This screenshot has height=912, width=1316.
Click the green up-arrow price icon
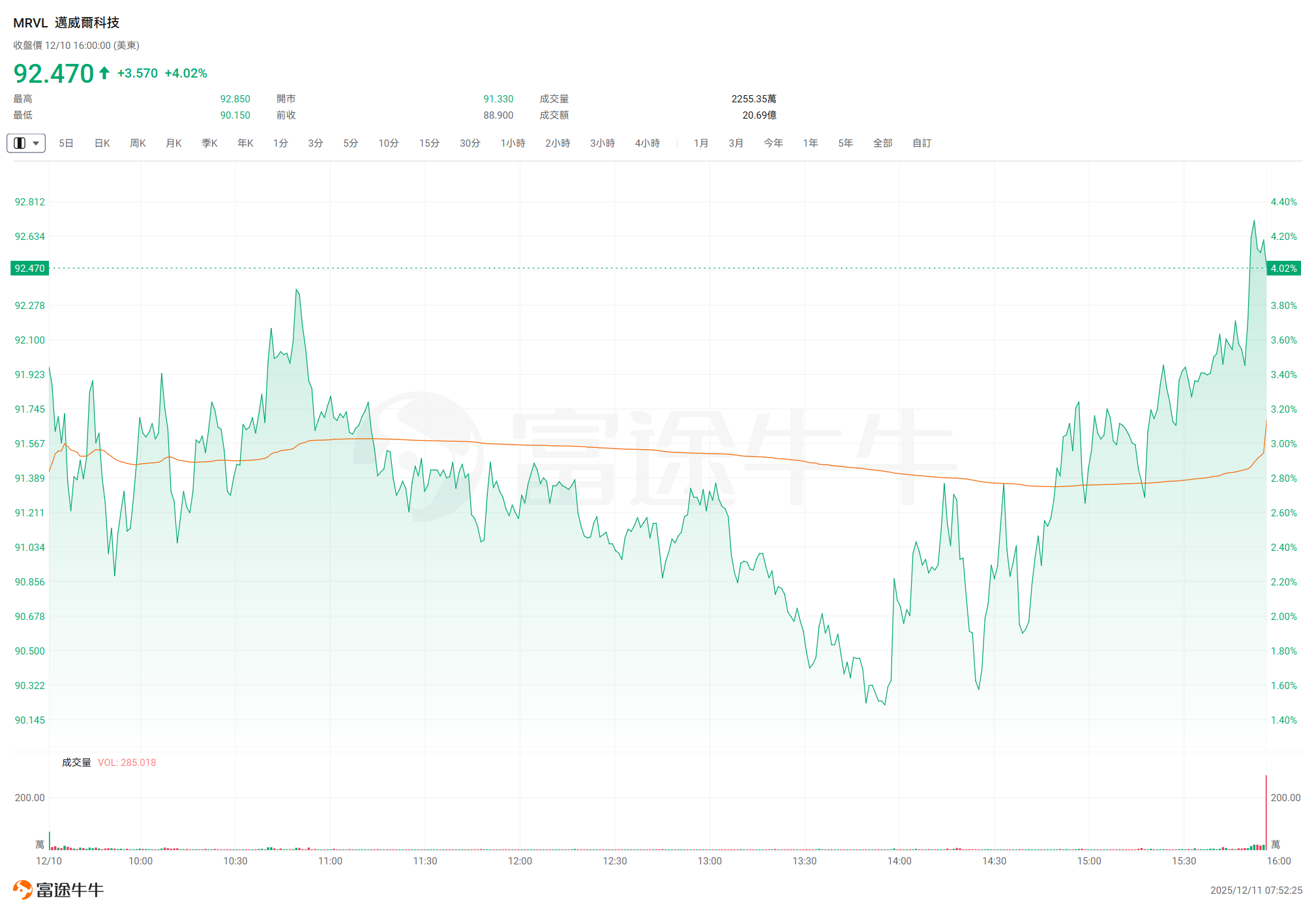[104, 72]
